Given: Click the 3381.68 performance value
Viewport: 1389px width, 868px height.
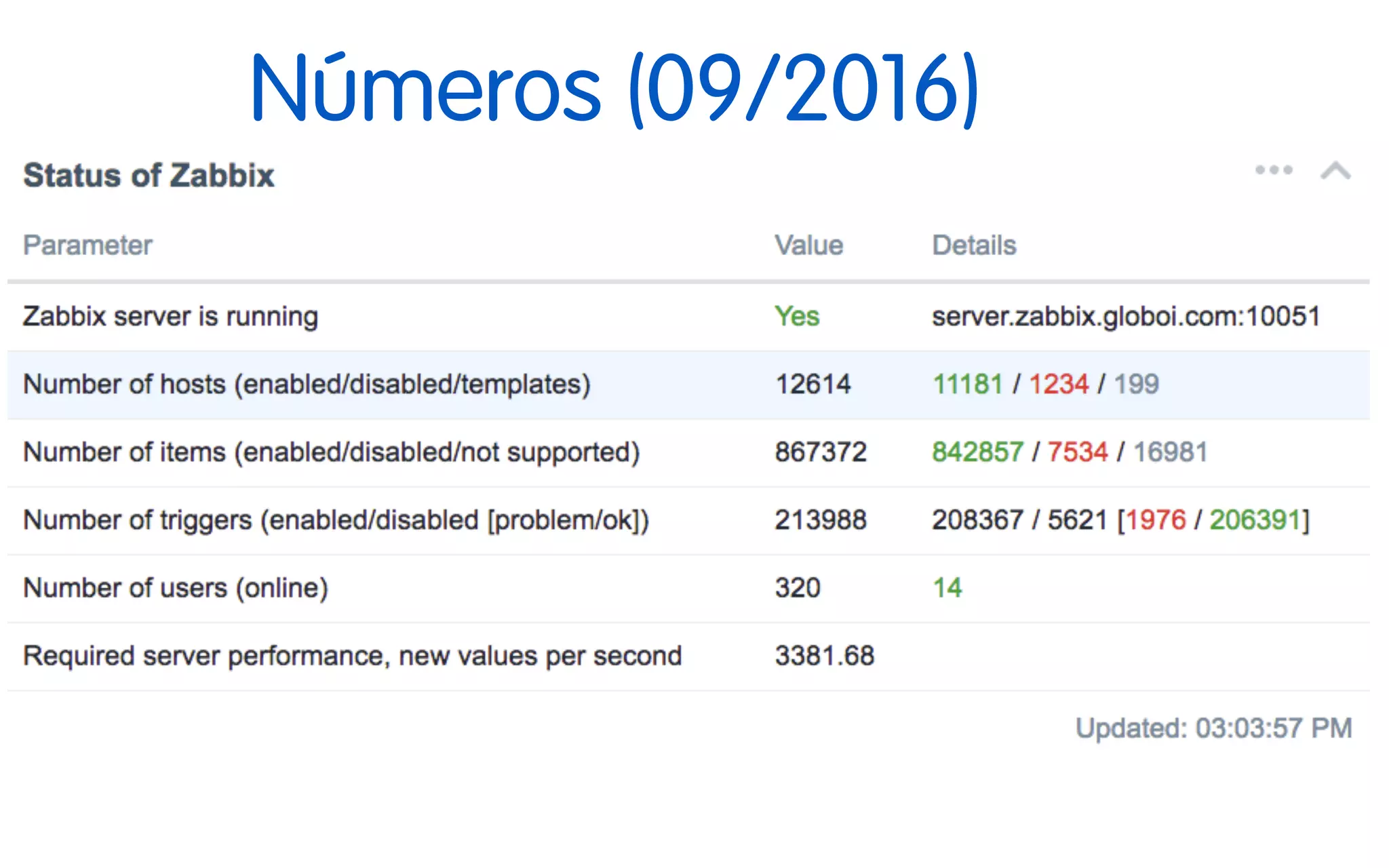Looking at the screenshot, I should (x=824, y=656).
